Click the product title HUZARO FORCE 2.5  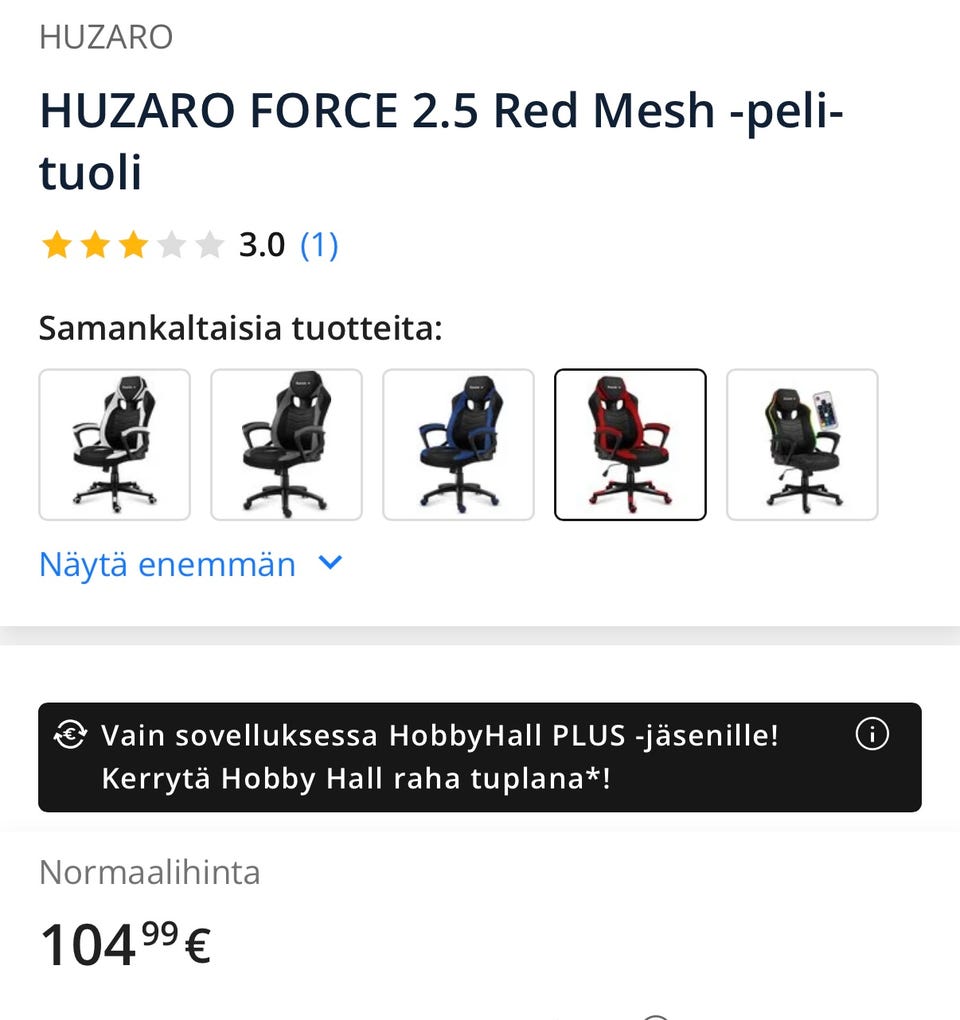pyautogui.click(x=442, y=141)
